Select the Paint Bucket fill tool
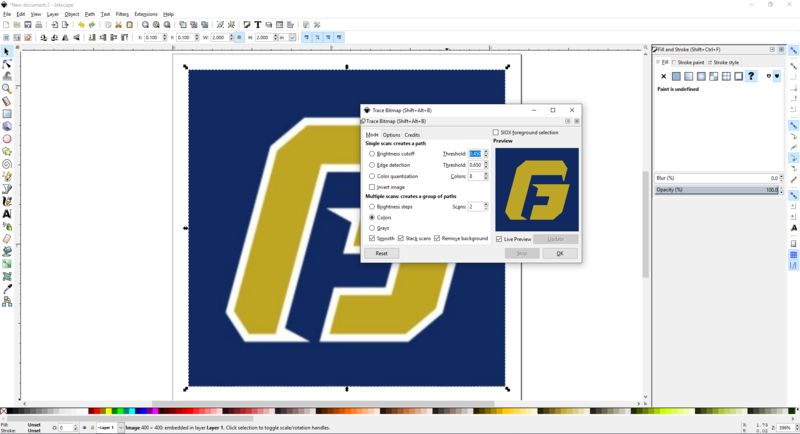Image resolution: width=800 pixels, height=434 pixels. [x=7, y=251]
